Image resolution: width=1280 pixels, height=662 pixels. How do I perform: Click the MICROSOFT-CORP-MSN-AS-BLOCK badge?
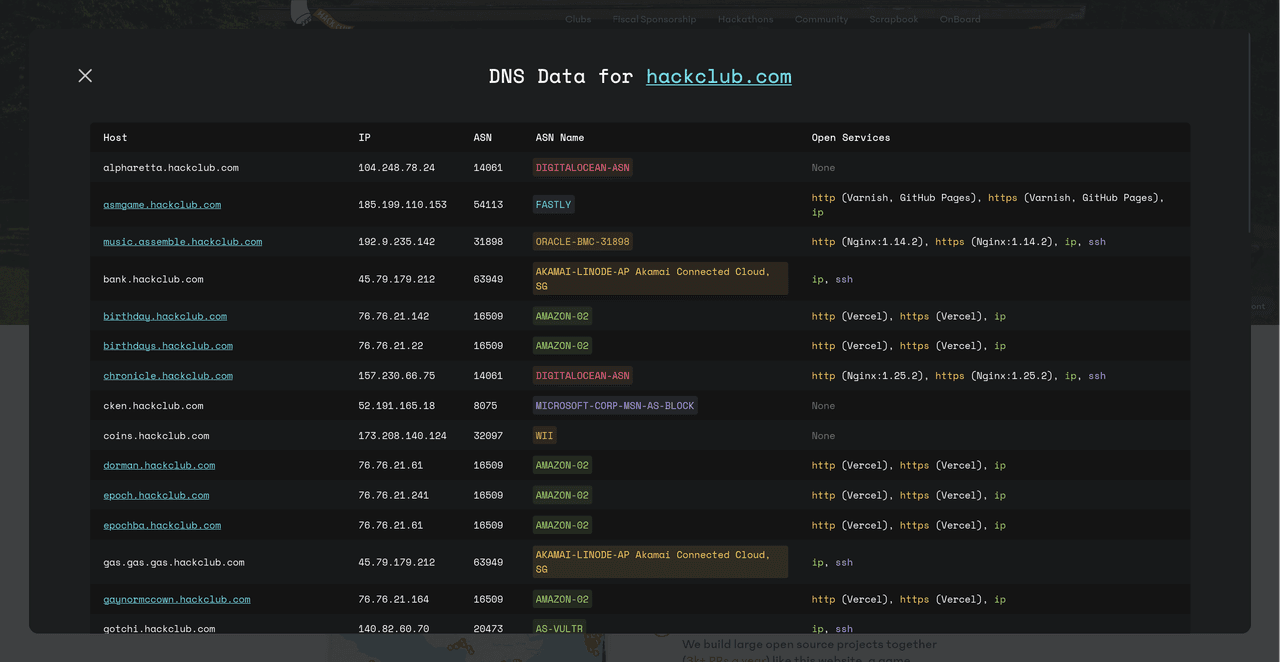click(614, 406)
